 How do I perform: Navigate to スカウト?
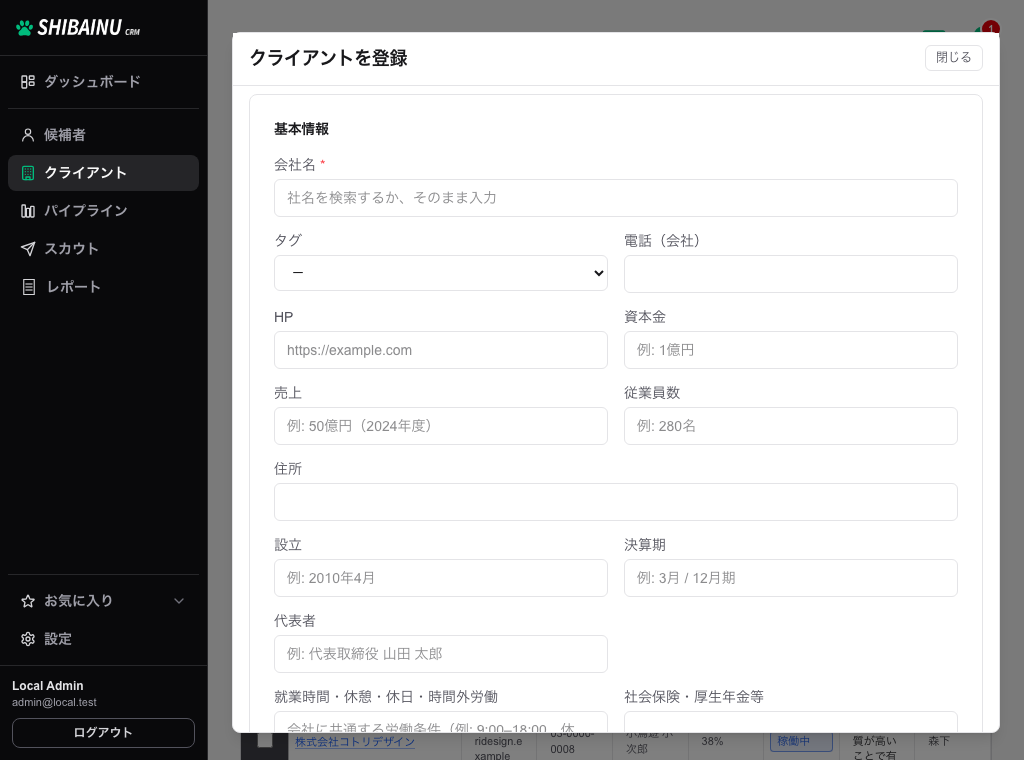[x=103, y=249]
